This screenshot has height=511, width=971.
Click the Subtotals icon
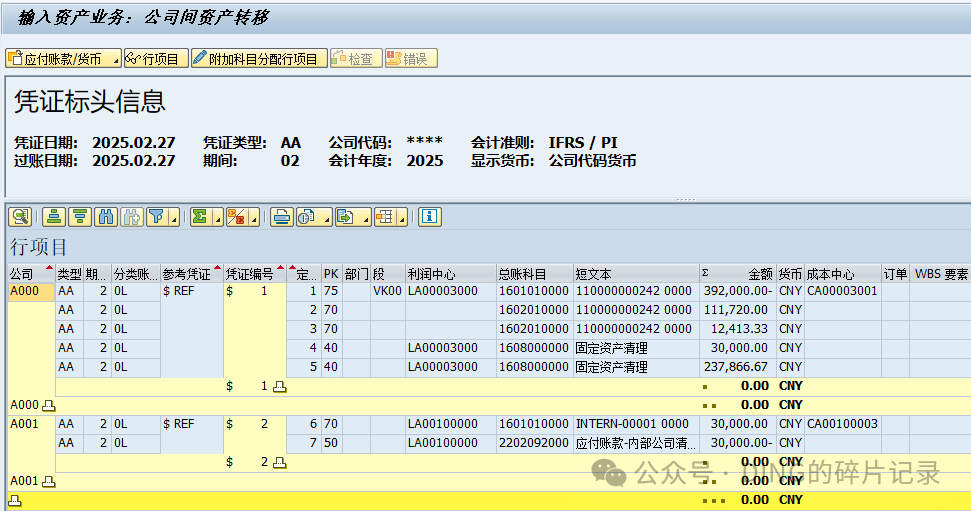click(237, 217)
